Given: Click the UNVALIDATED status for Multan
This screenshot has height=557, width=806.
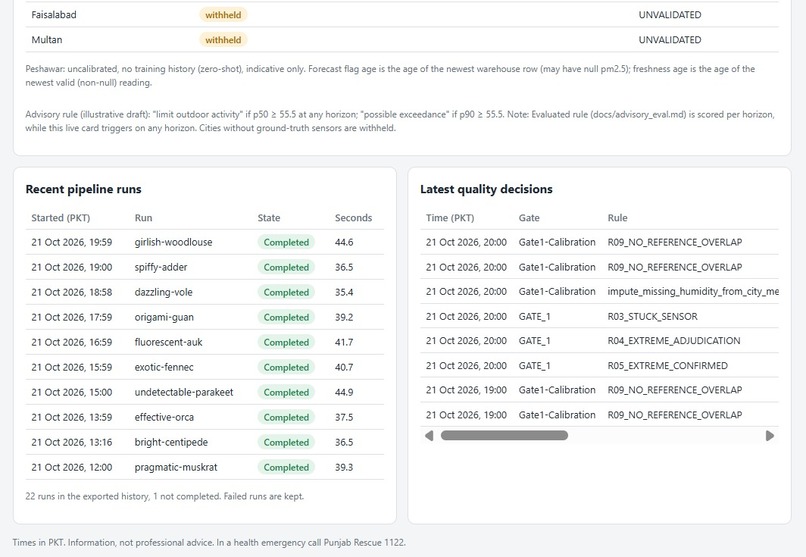Looking at the screenshot, I should click(x=670, y=40).
